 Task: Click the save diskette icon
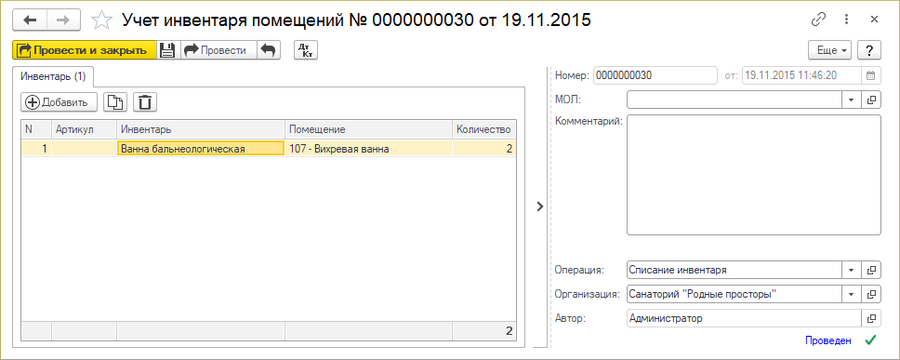click(168, 50)
